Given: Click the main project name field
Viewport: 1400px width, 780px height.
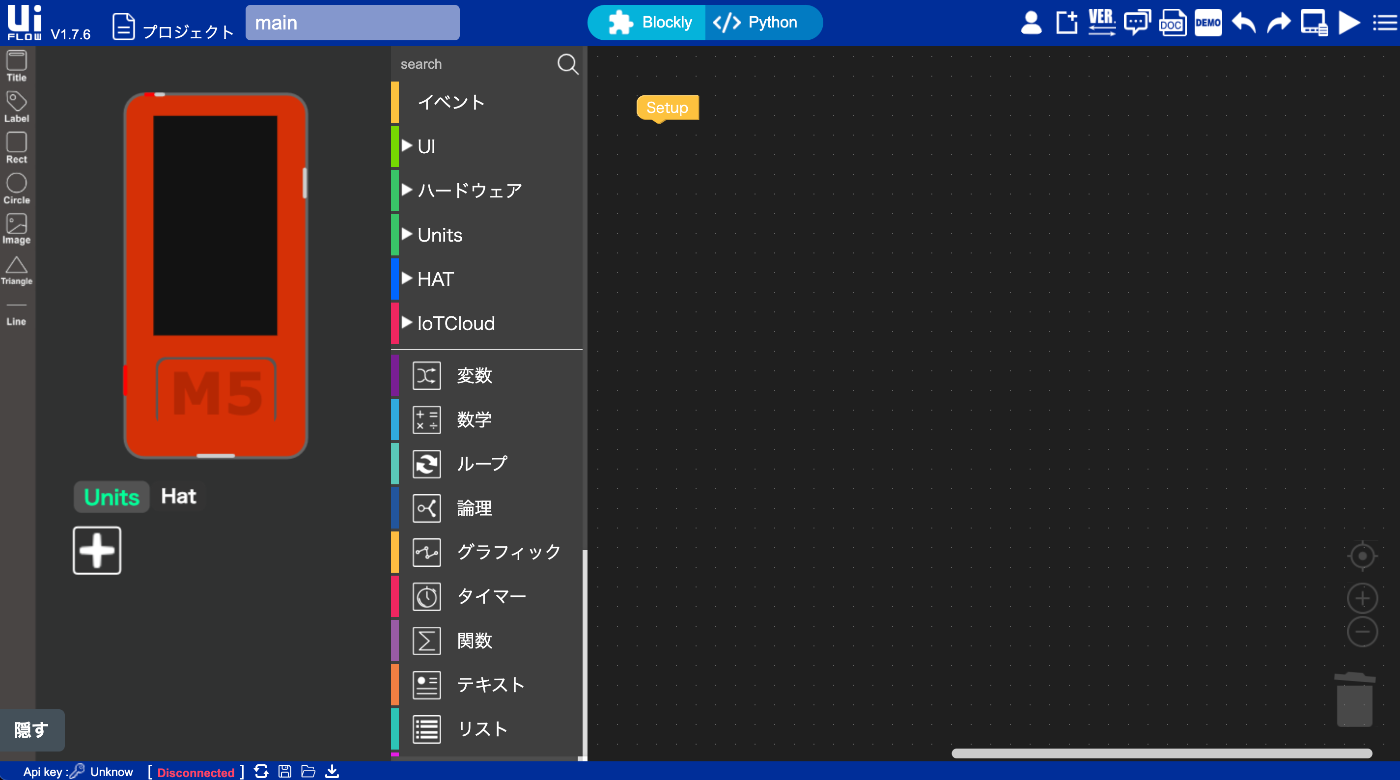Looking at the screenshot, I should pyautogui.click(x=352, y=22).
